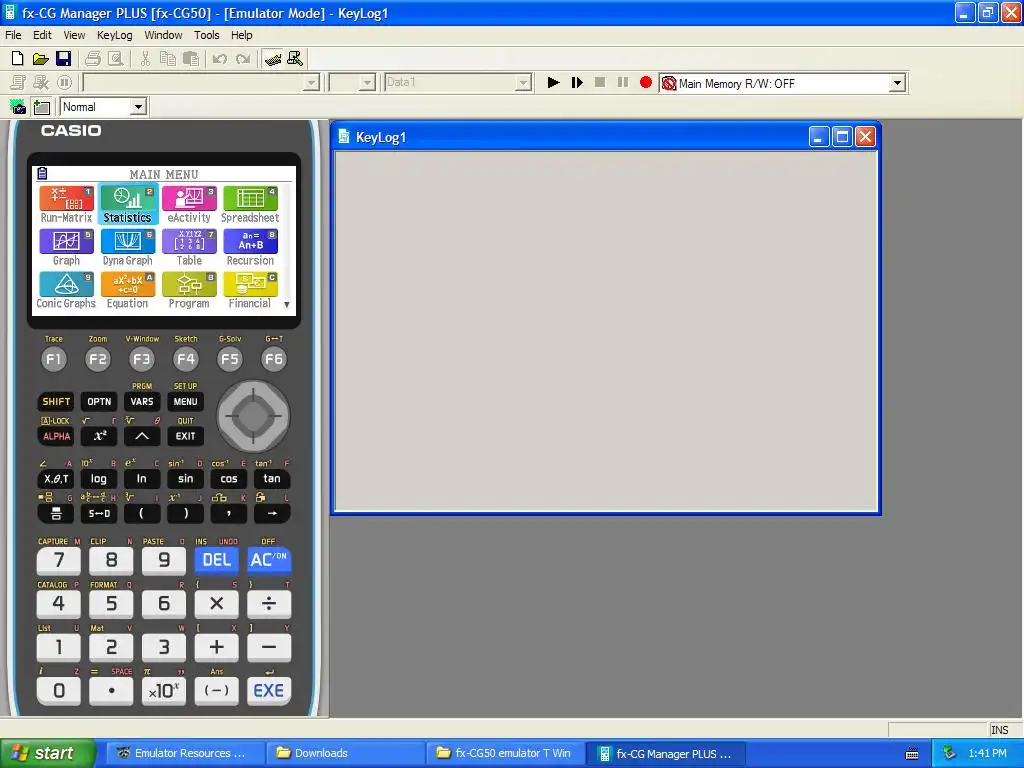Open the Dyna Graph app icon
The width and height of the screenshot is (1024, 768).
point(127,248)
